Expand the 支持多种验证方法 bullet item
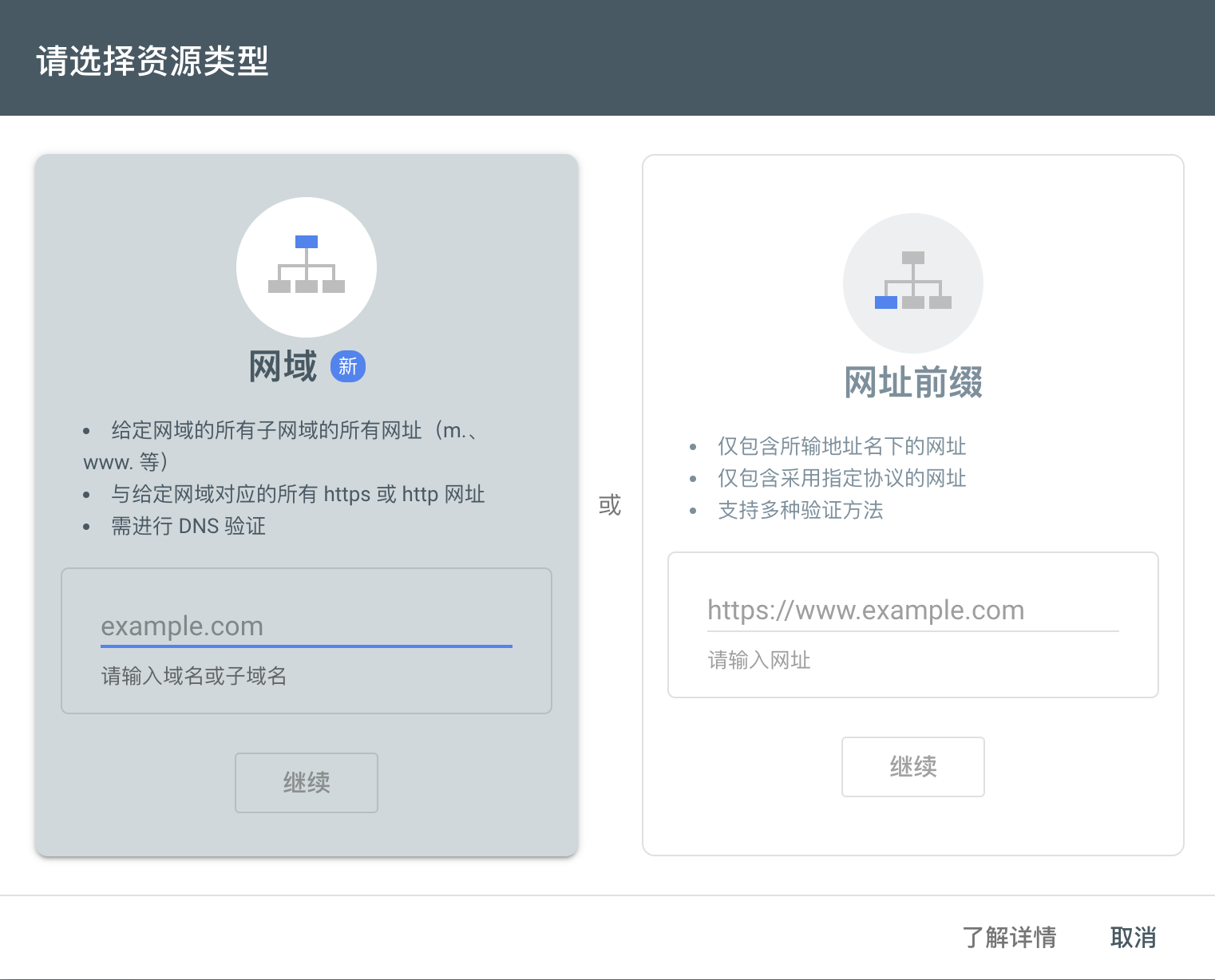 801,510
